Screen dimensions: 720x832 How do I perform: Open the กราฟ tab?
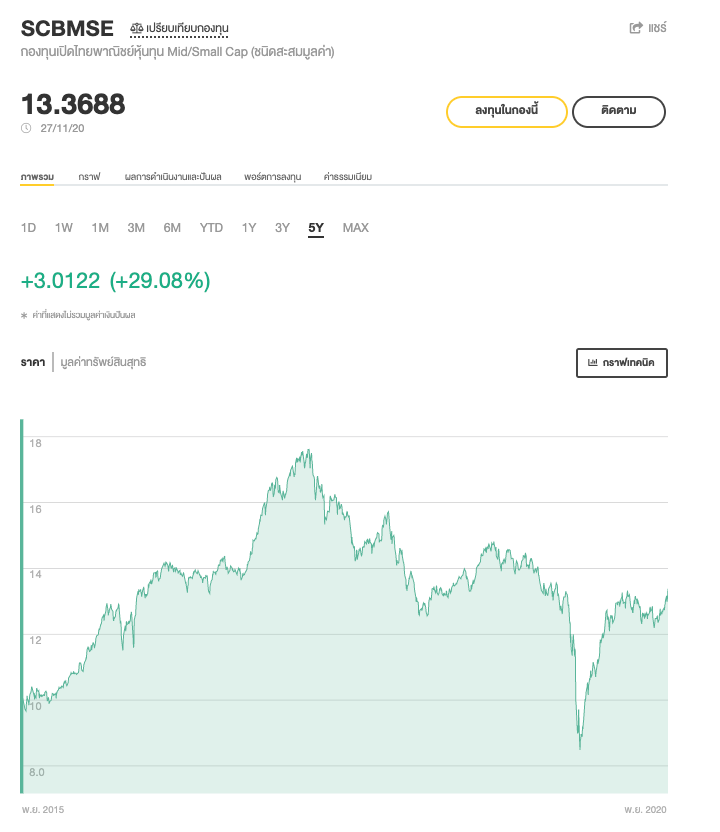tap(90, 177)
